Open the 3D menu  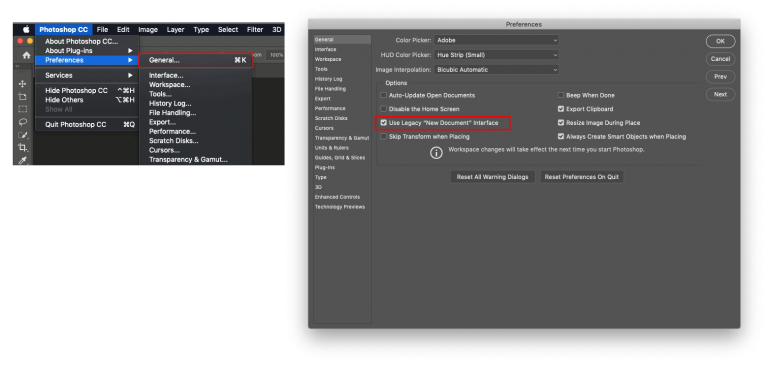tap(277, 29)
